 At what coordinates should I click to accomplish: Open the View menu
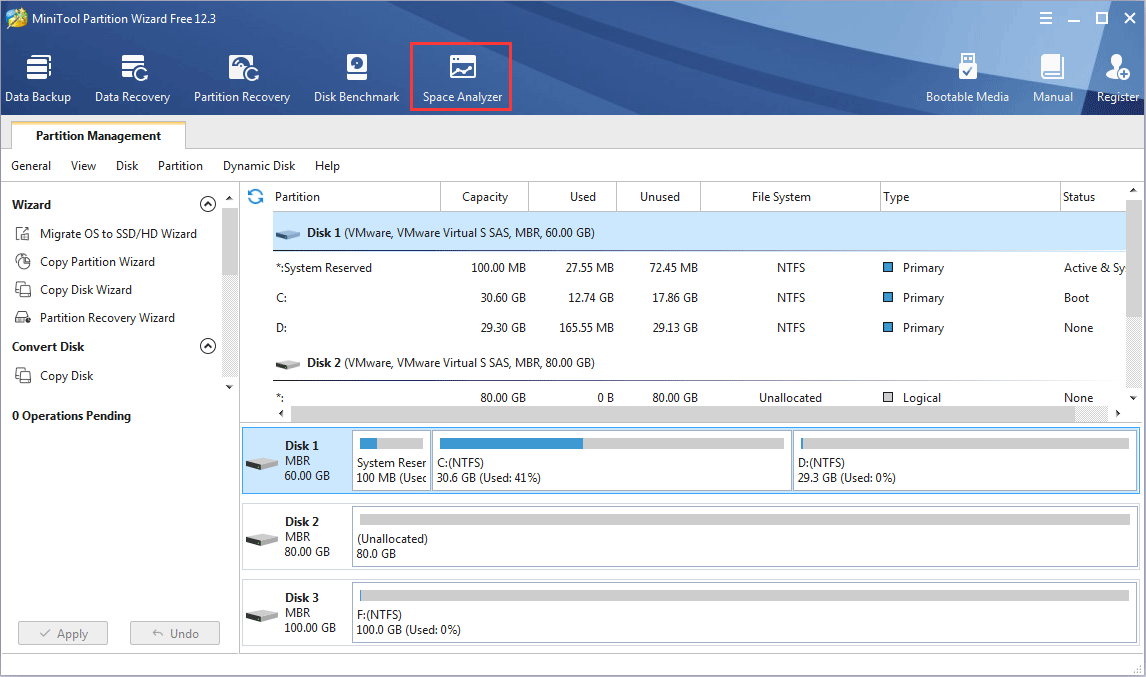[83, 166]
